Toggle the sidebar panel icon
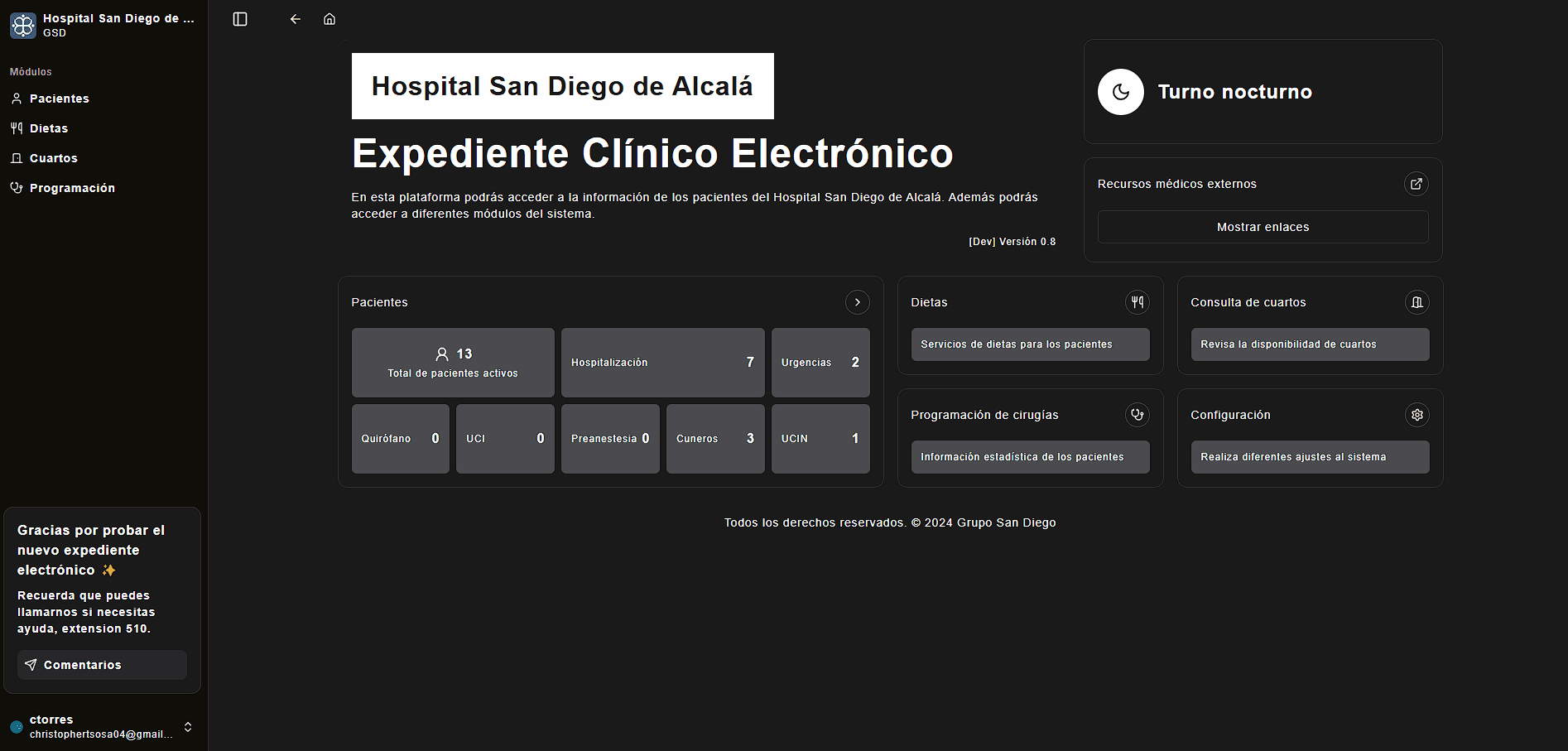Viewport: 1568px width, 751px height. [240, 19]
